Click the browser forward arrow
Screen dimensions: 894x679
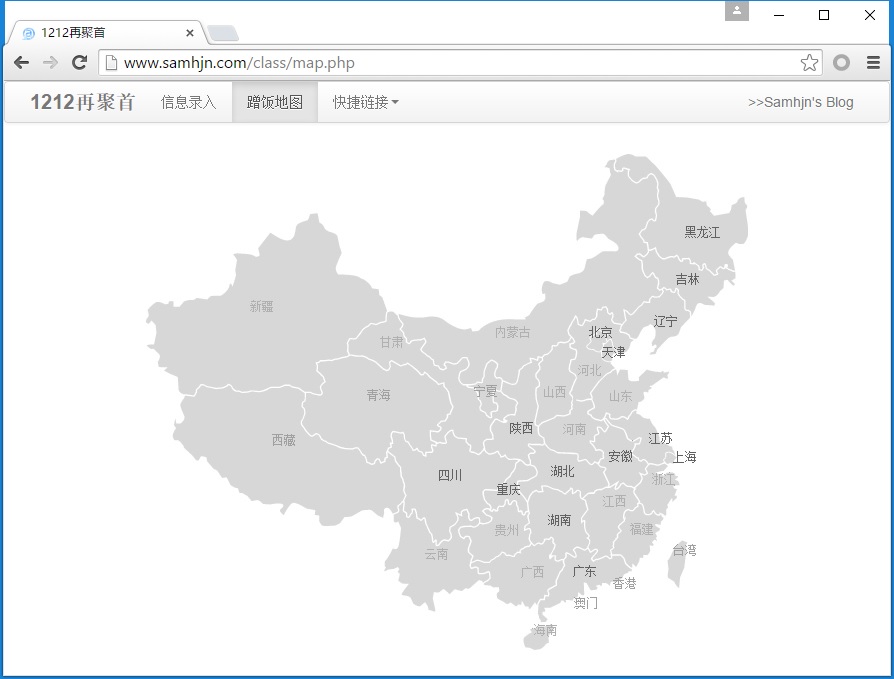click(50, 63)
